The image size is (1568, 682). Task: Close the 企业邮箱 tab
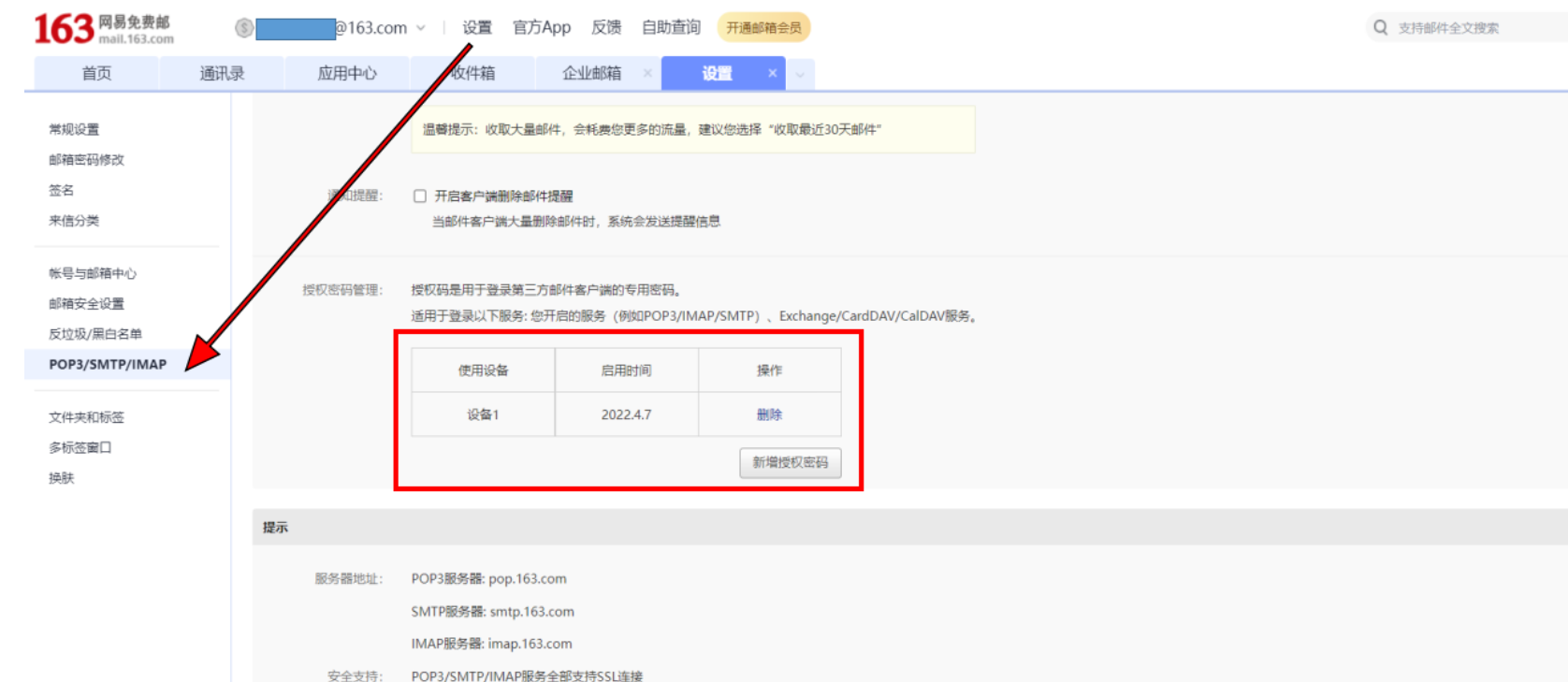click(647, 73)
